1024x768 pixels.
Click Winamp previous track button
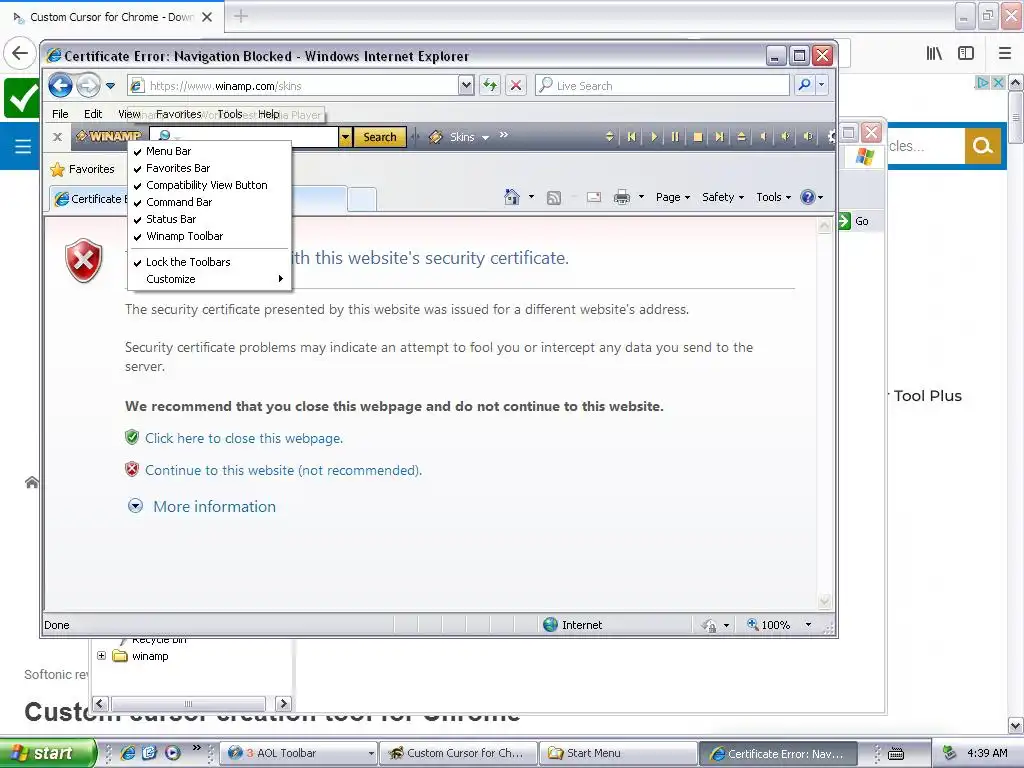pyautogui.click(x=632, y=136)
